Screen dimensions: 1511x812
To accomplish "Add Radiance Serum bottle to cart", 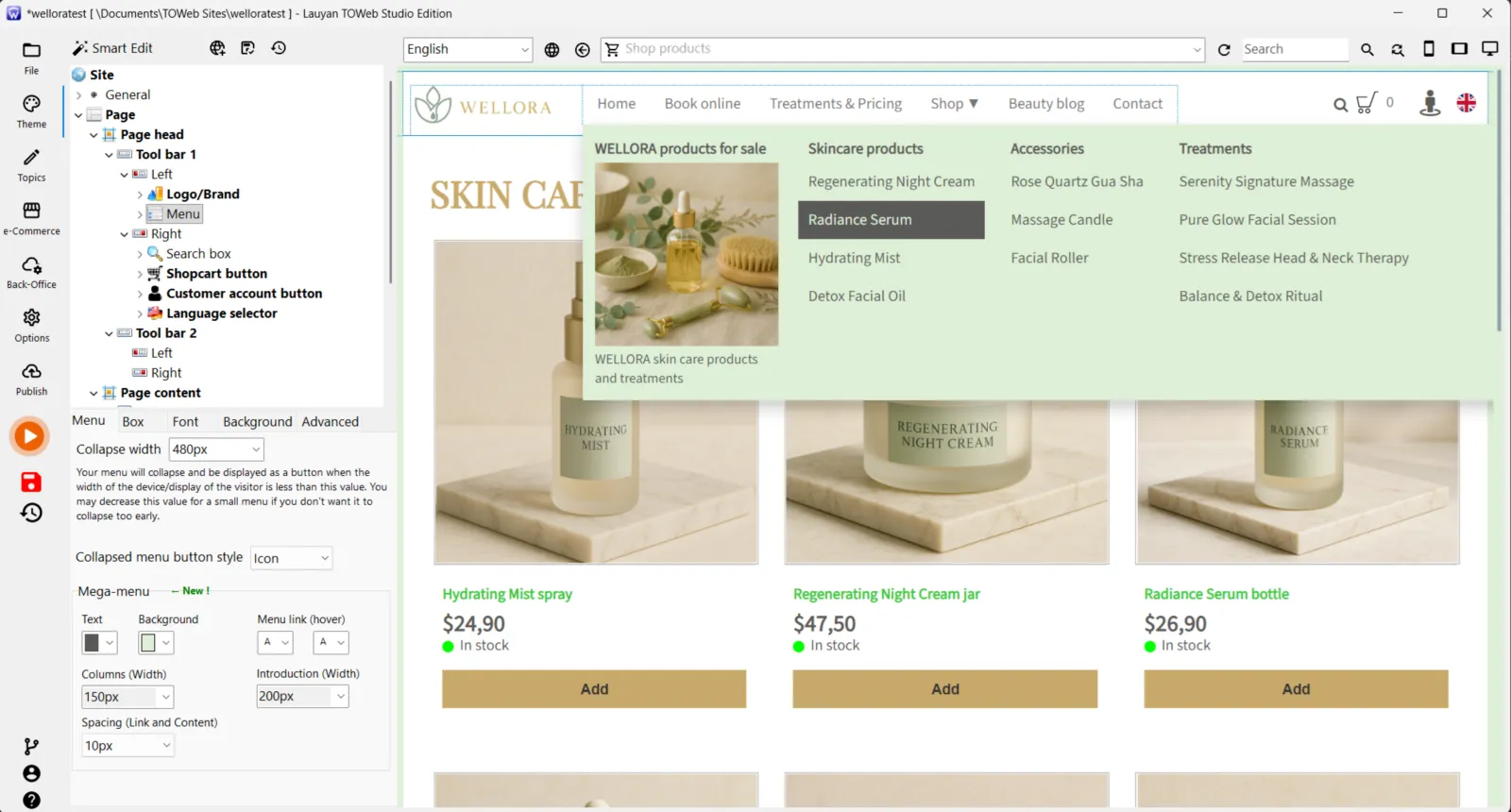I will (x=1296, y=689).
